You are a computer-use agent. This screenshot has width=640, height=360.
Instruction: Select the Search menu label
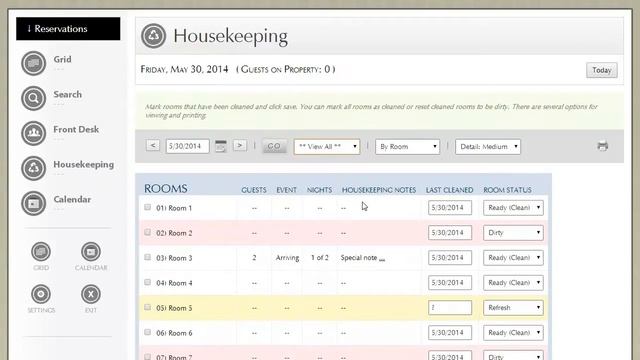tap(68, 94)
